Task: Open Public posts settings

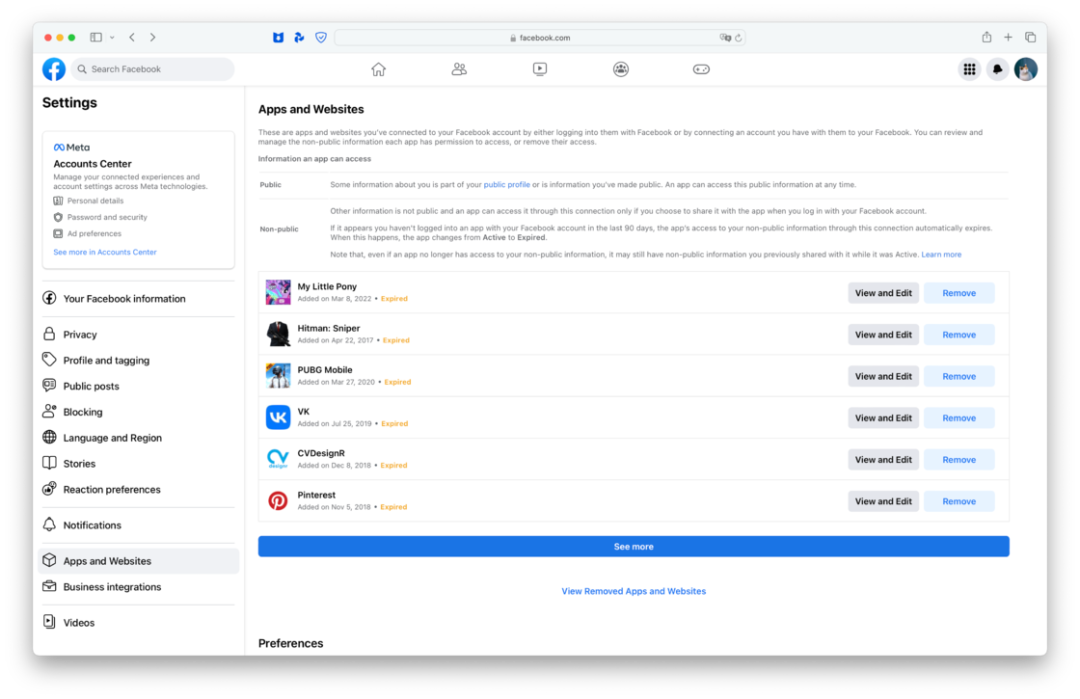Action: (x=138, y=386)
